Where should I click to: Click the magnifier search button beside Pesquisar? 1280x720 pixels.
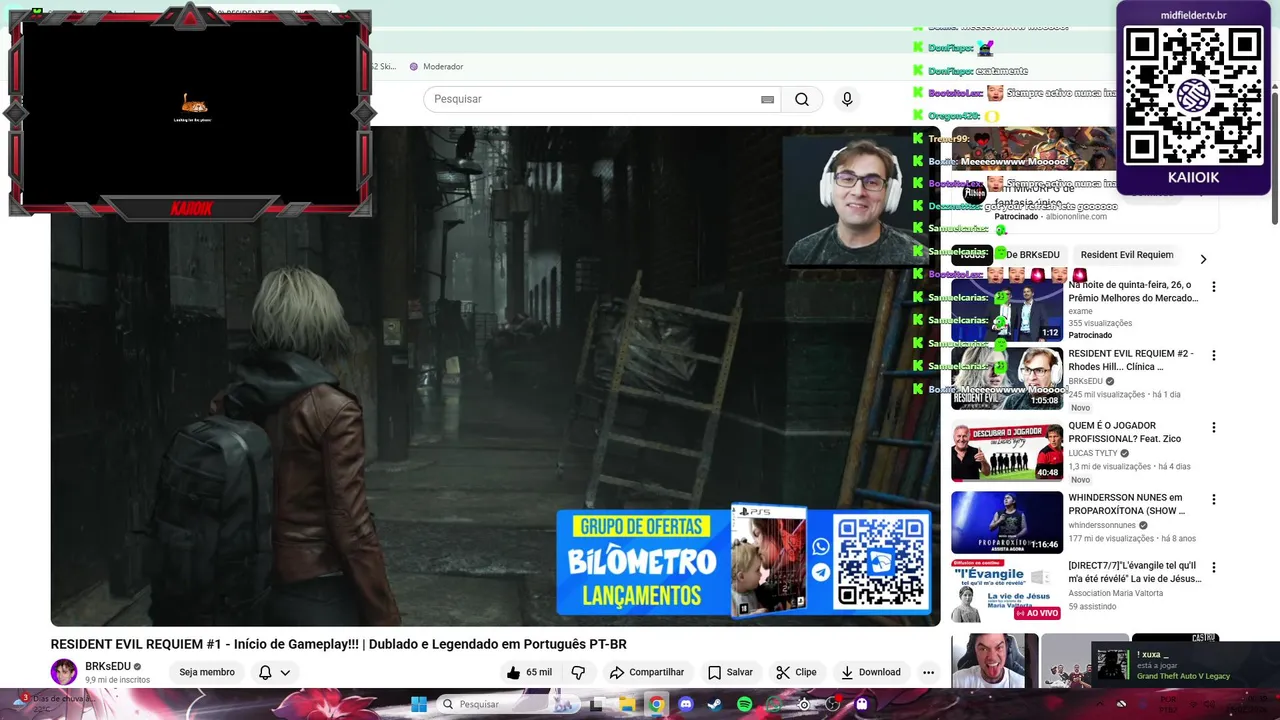801,99
